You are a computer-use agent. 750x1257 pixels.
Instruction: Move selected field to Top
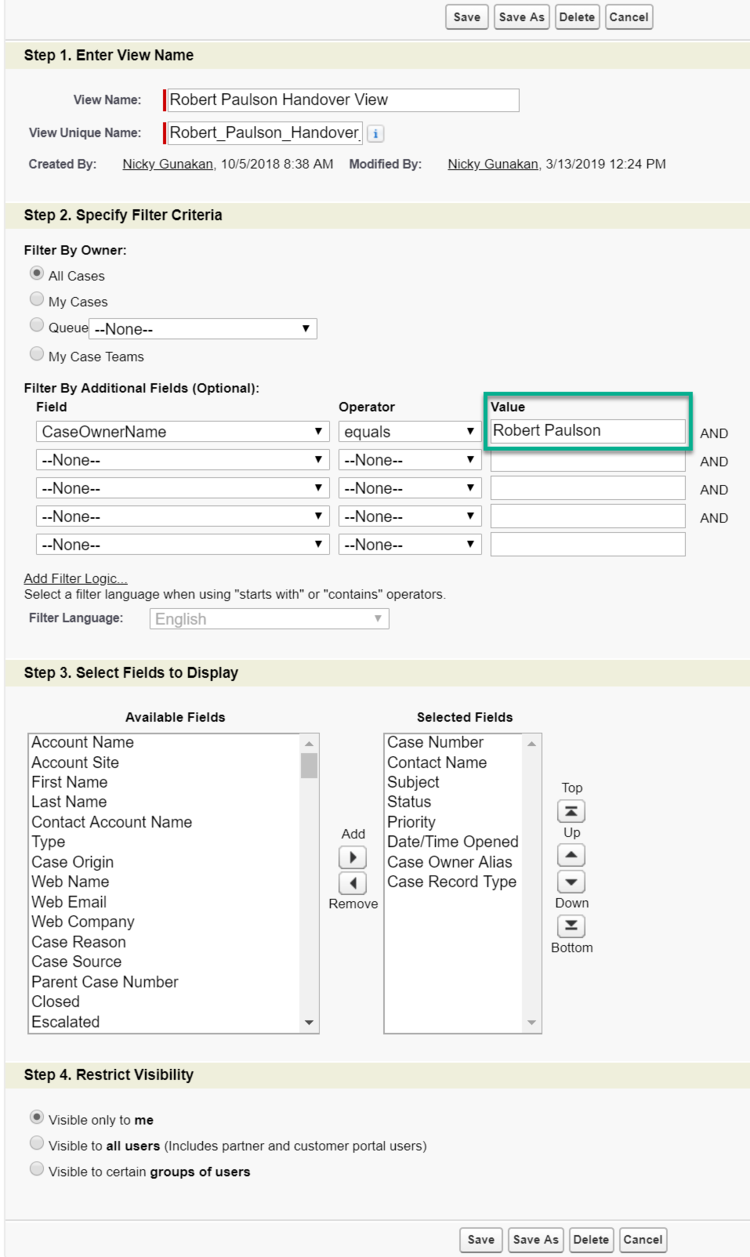click(571, 811)
